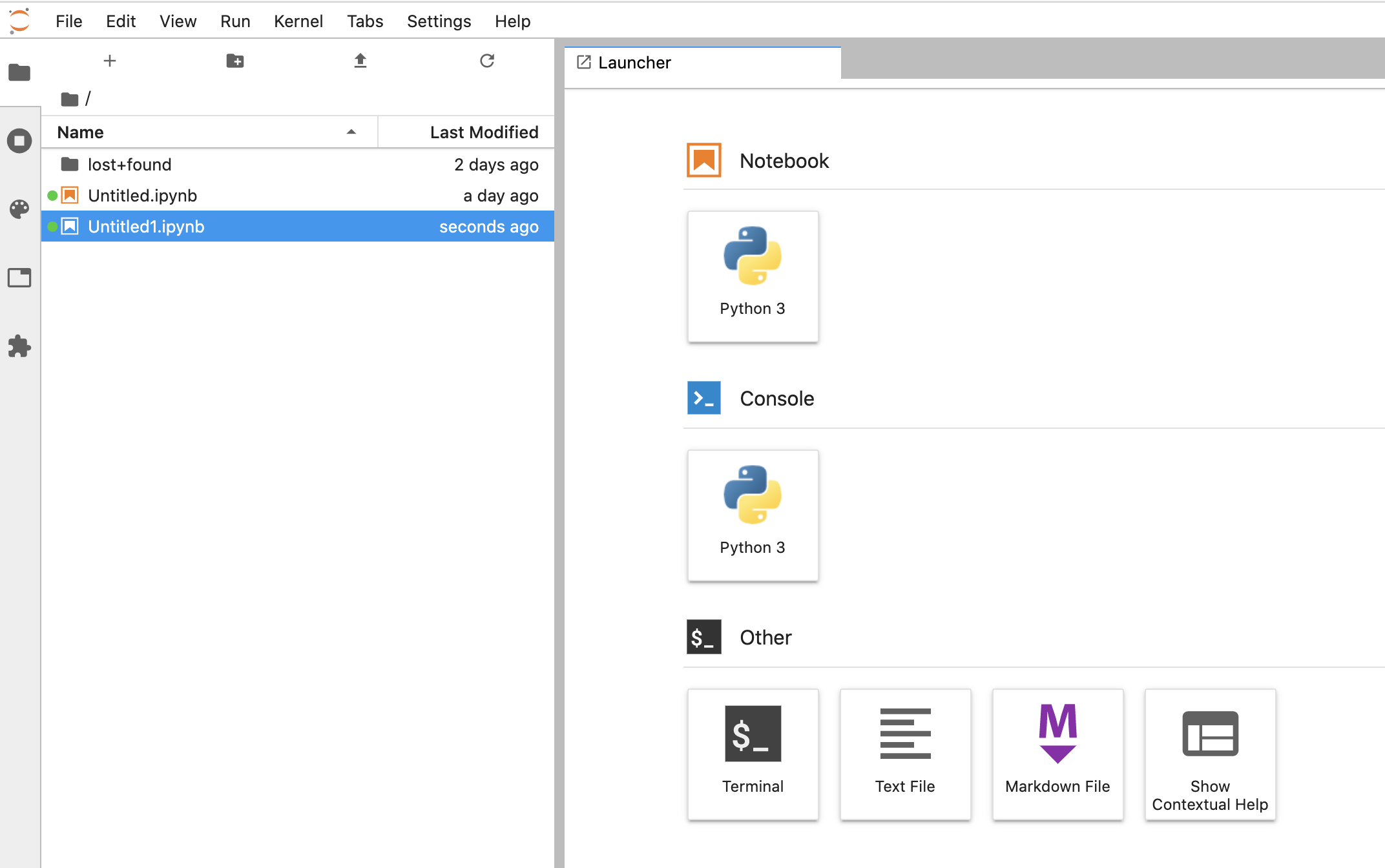
Task: Click Show Contextual Help card
Action: point(1210,754)
